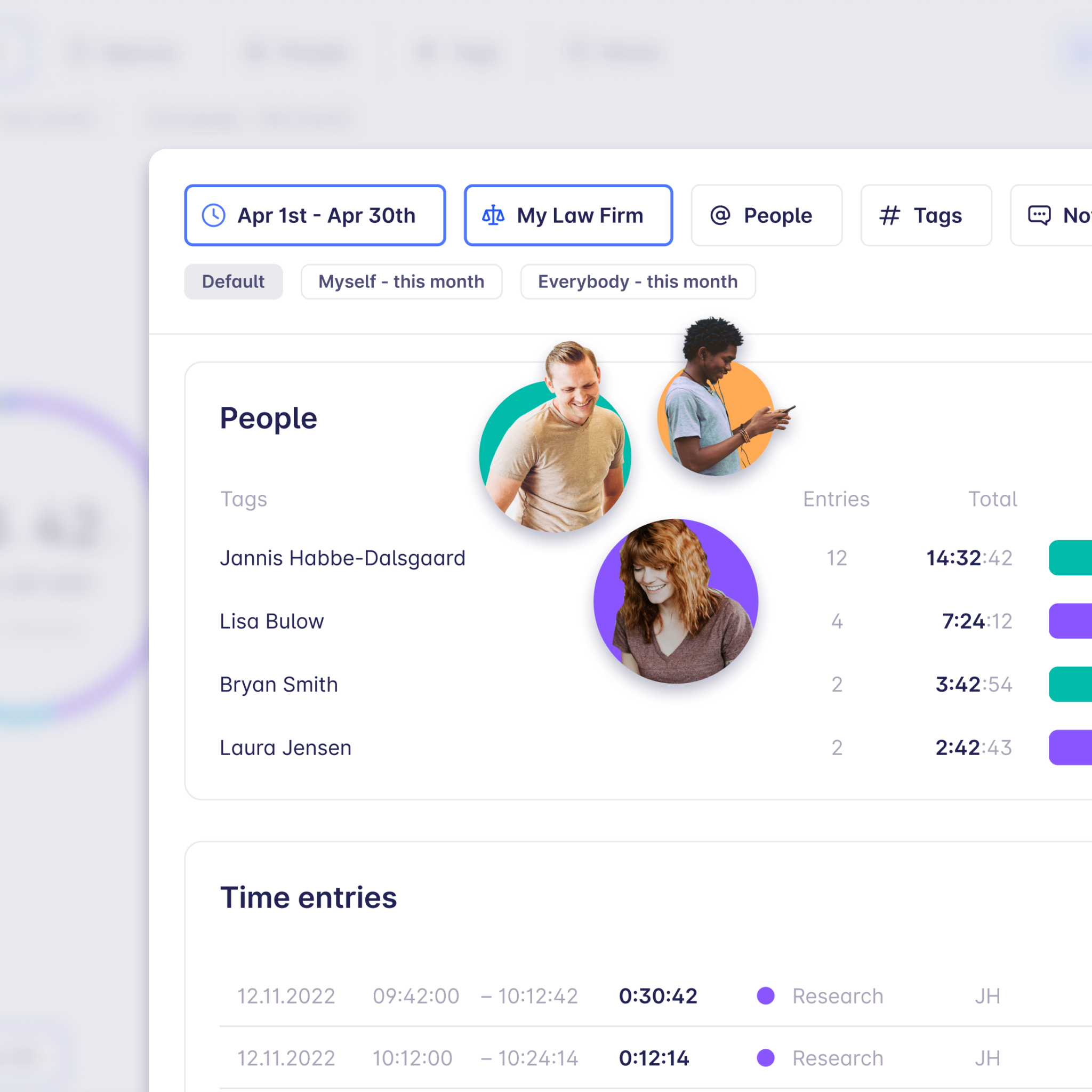This screenshot has width=1092, height=1092.
Task: Click the scales icon beside My Law Firm
Action: tap(493, 215)
